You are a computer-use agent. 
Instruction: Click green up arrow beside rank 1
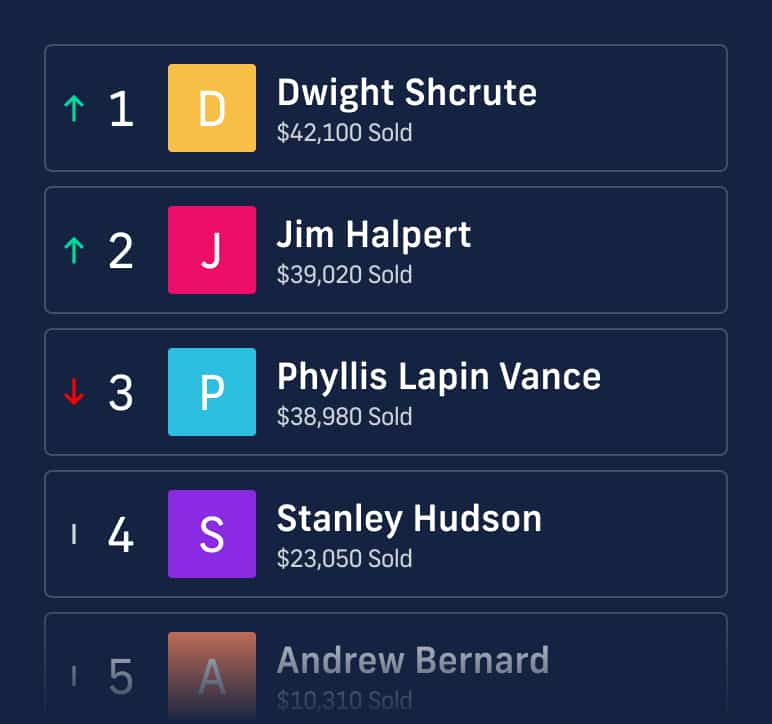[x=73, y=108]
